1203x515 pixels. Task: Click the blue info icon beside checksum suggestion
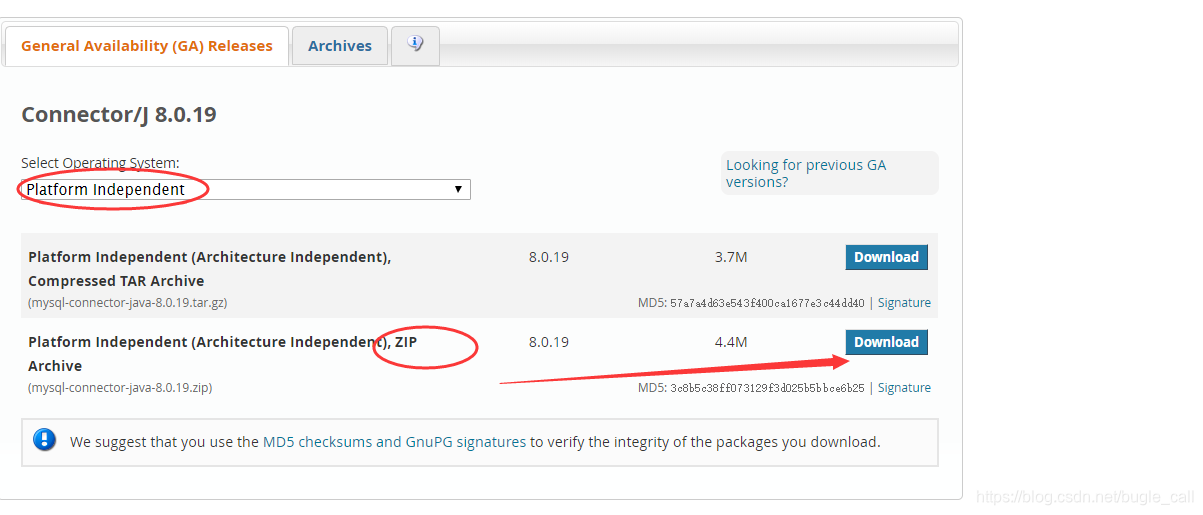pos(44,440)
